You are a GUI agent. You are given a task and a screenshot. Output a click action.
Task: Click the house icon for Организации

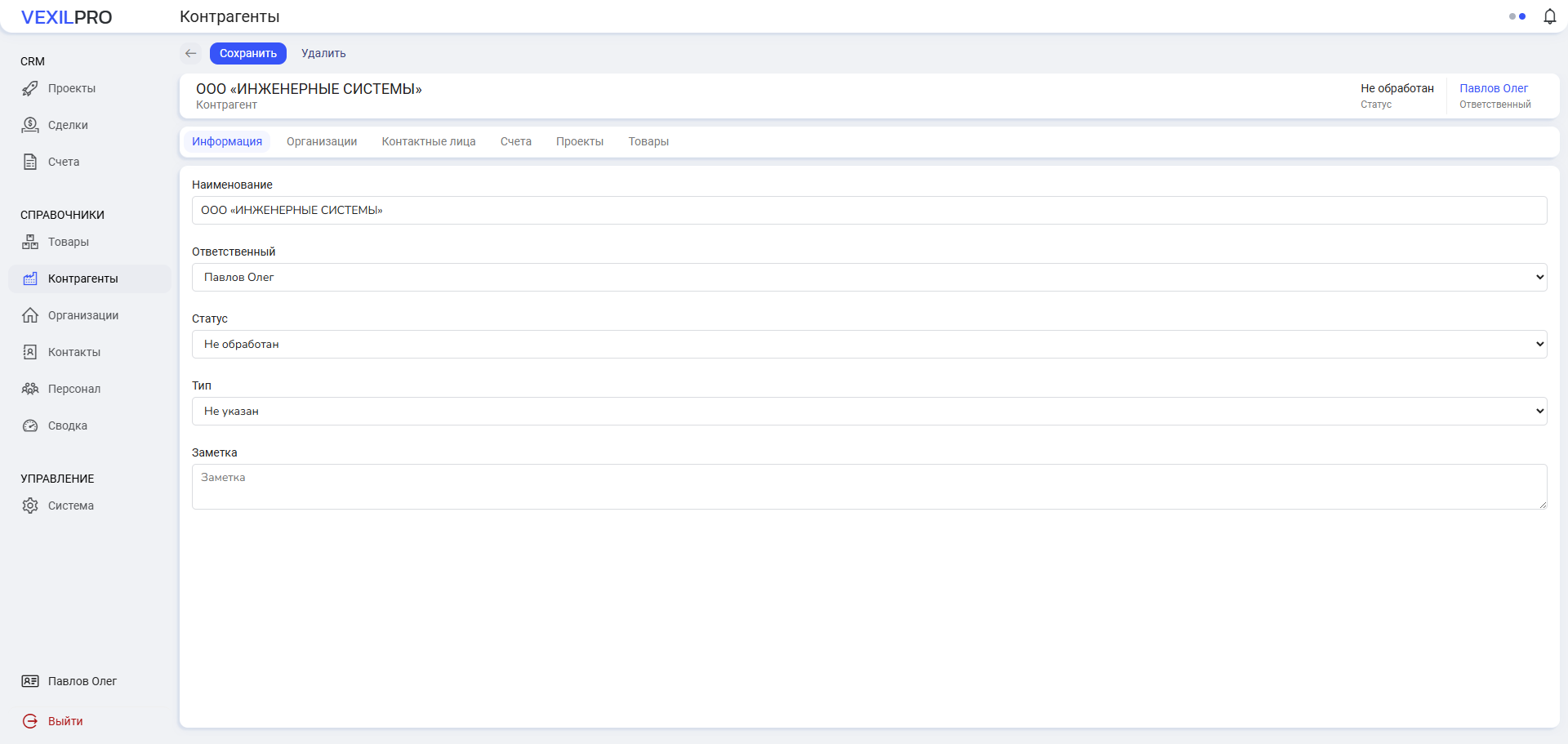pos(30,315)
